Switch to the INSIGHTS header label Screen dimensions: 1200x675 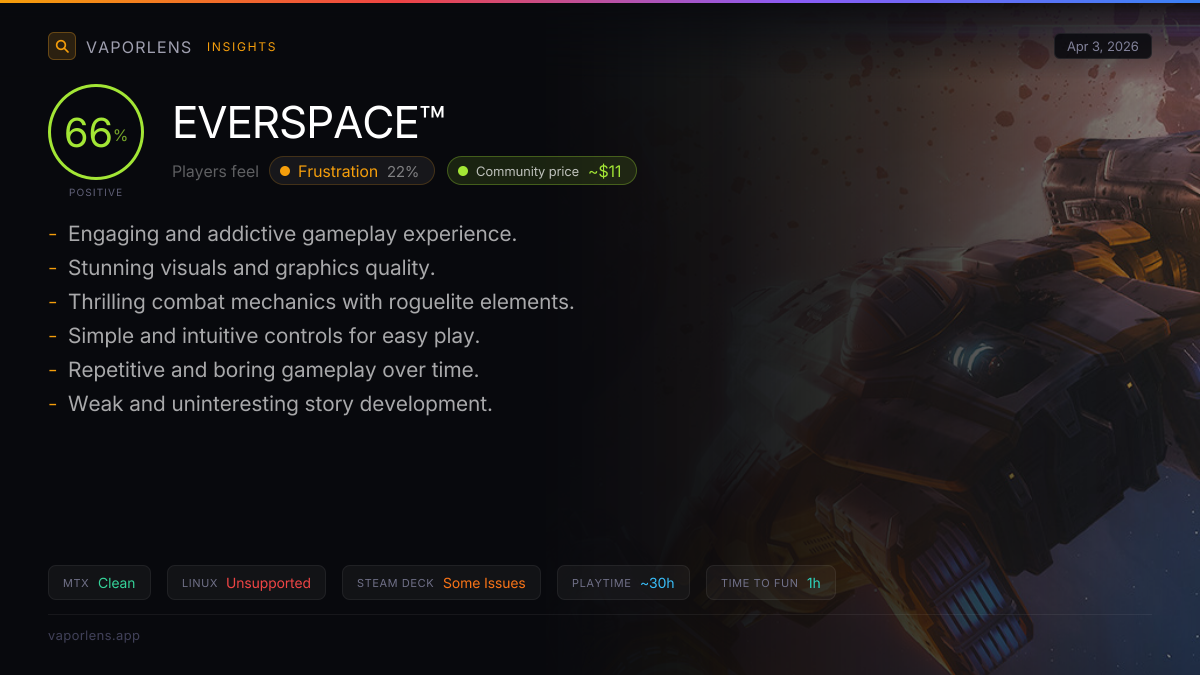point(241,47)
